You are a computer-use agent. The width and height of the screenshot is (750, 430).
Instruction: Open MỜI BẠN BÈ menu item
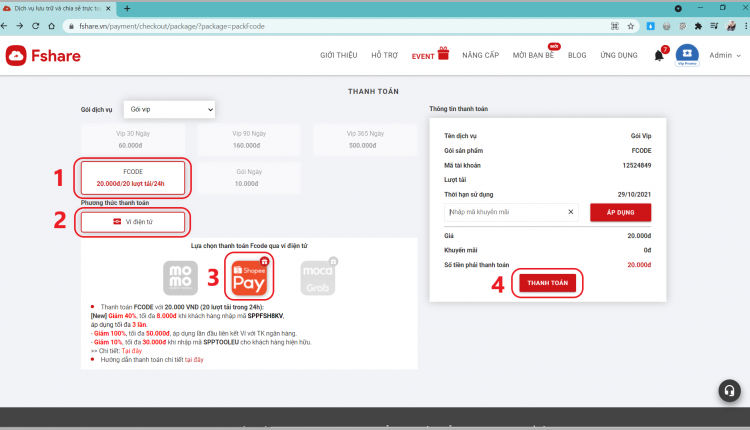click(533, 55)
